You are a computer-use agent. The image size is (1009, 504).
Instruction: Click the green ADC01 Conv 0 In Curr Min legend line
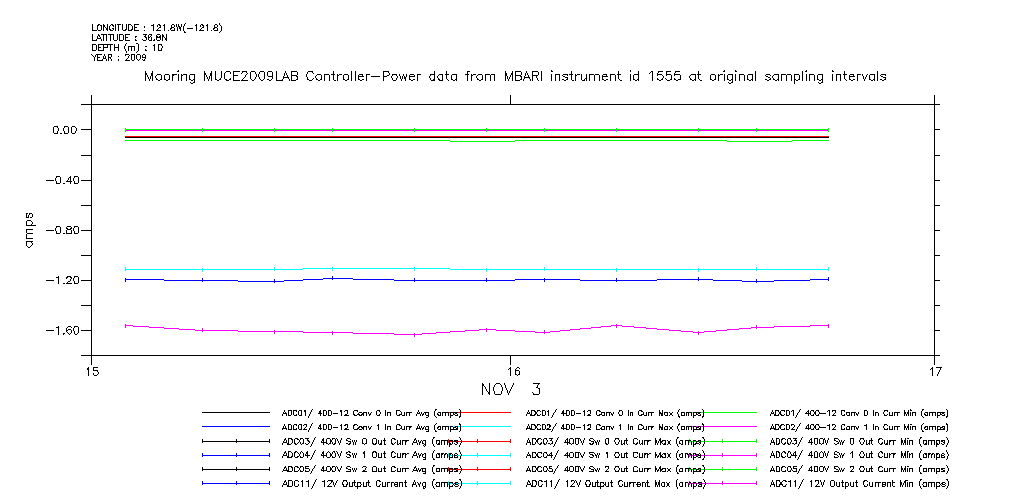(729, 412)
